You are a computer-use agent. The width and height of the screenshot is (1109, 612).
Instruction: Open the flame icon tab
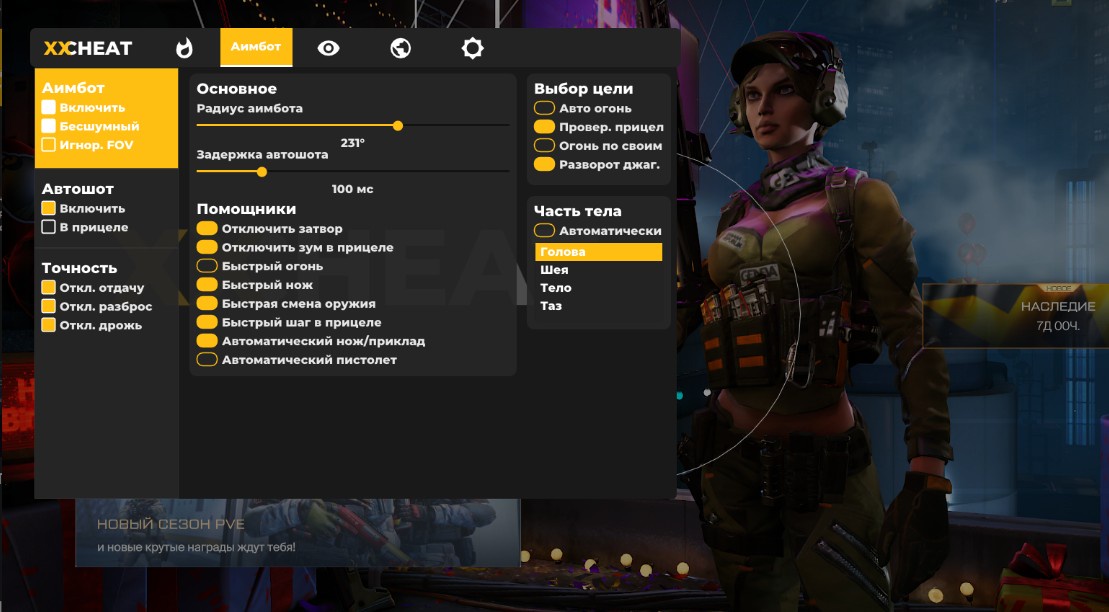click(185, 48)
